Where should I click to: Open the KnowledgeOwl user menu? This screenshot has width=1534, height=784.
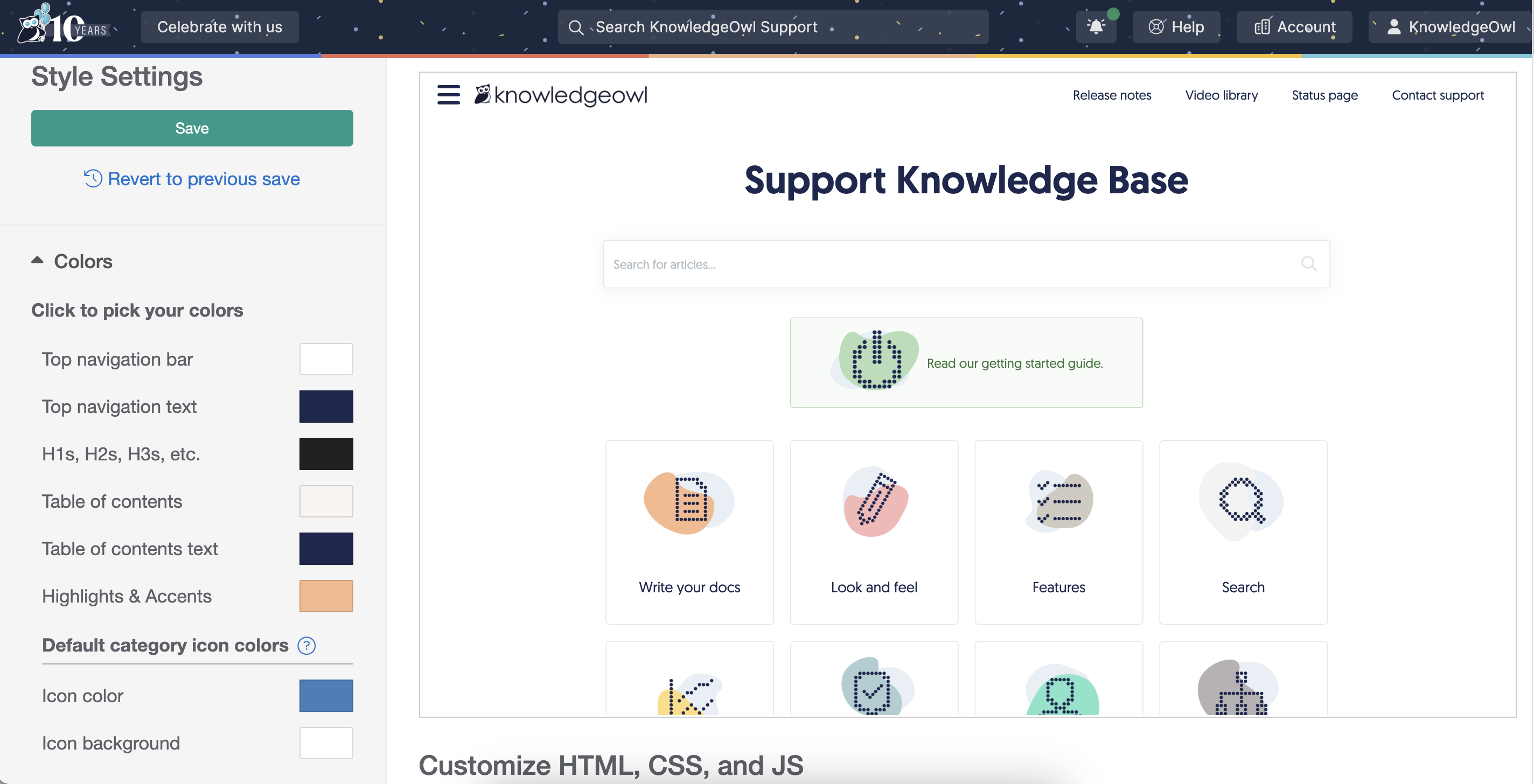pyautogui.click(x=1449, y=27)
